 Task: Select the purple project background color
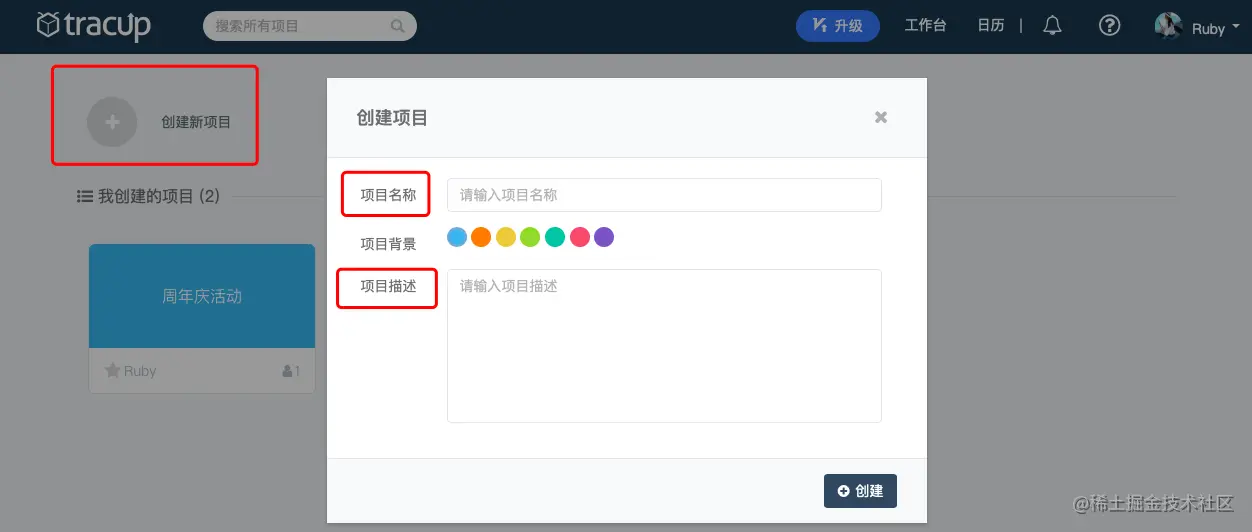pos(604,237)
